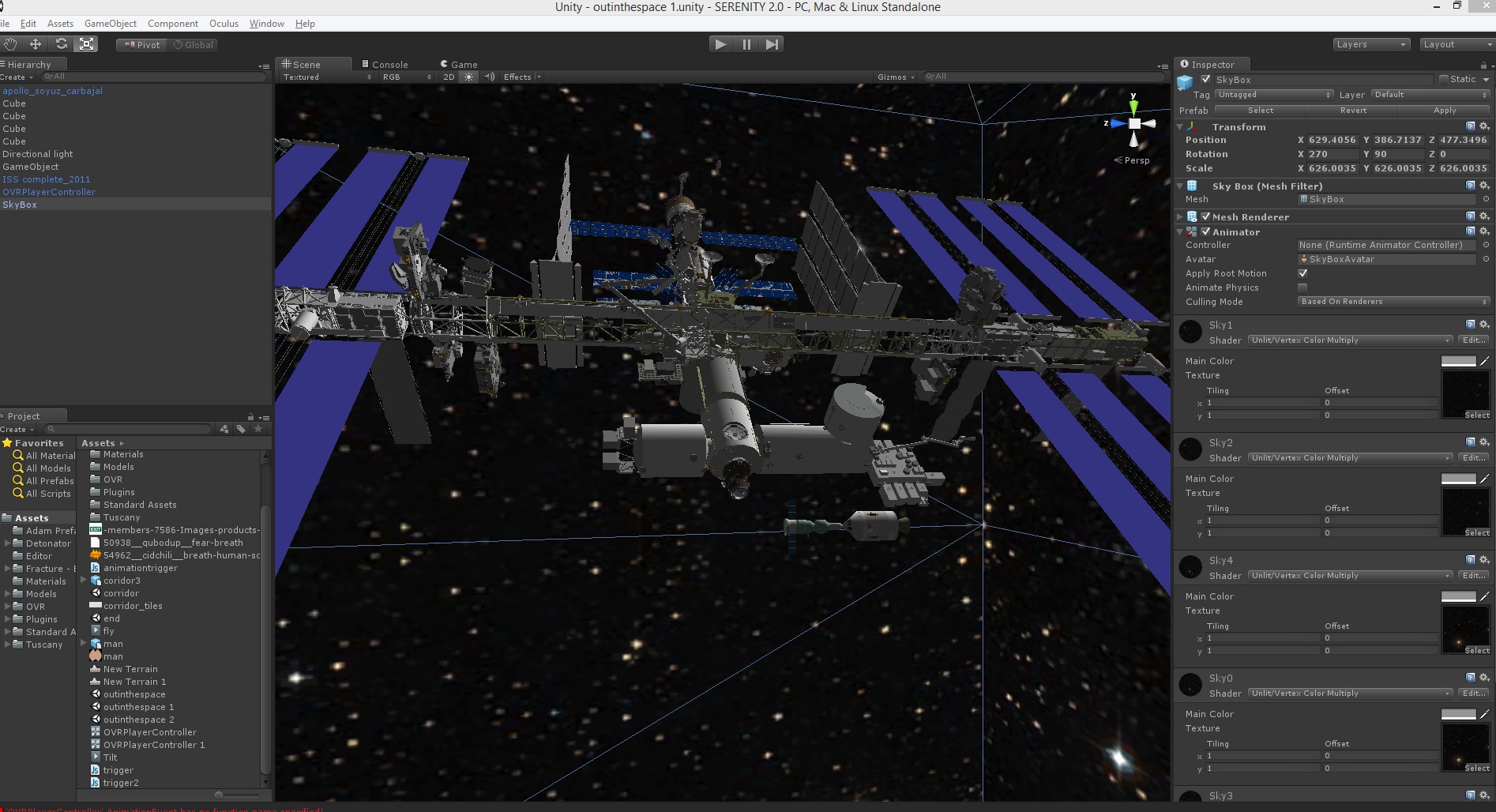Image resolution: width=1496 pixels, height=812 pixels.
Task: Select the Rotate tool
Action: point(62,44)
